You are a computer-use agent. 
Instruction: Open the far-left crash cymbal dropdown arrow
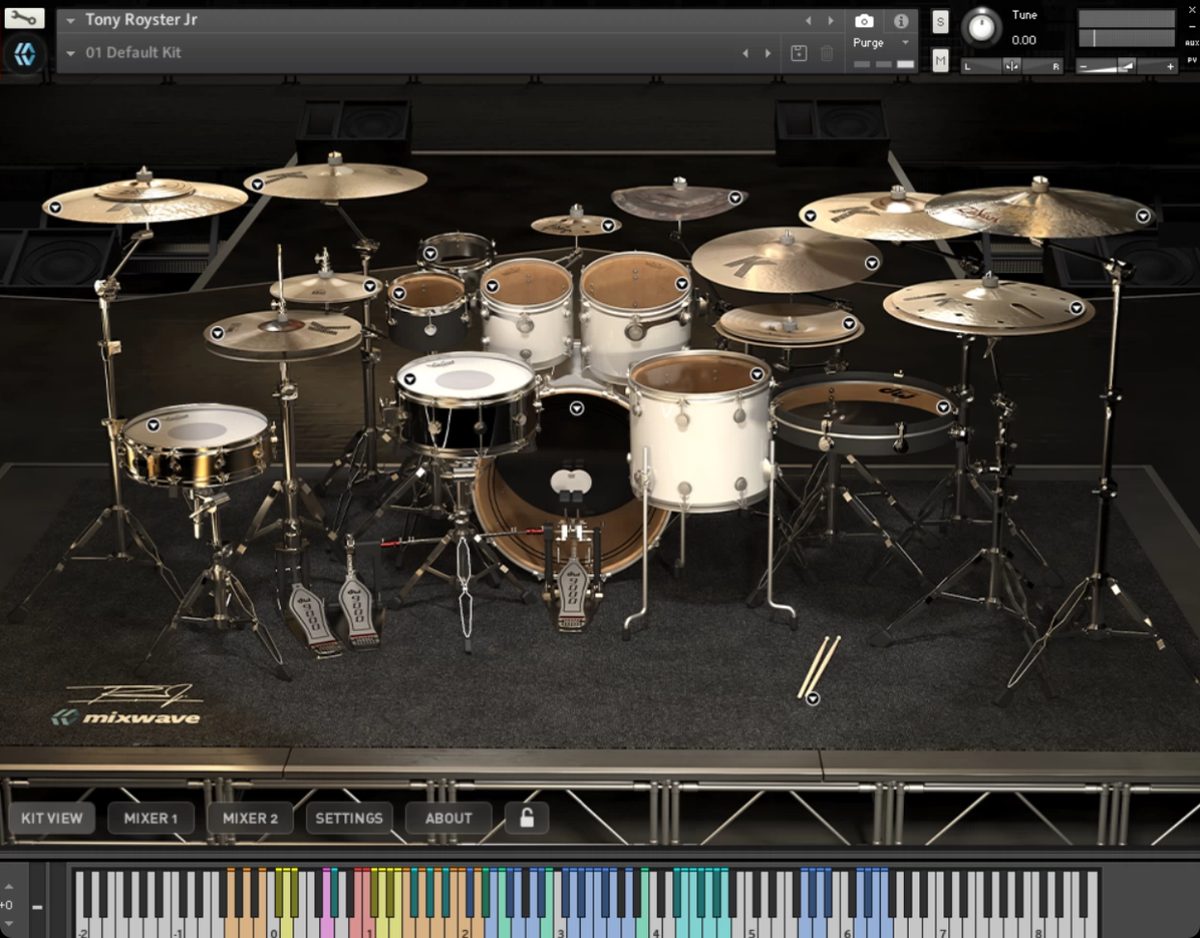point(55,207)
